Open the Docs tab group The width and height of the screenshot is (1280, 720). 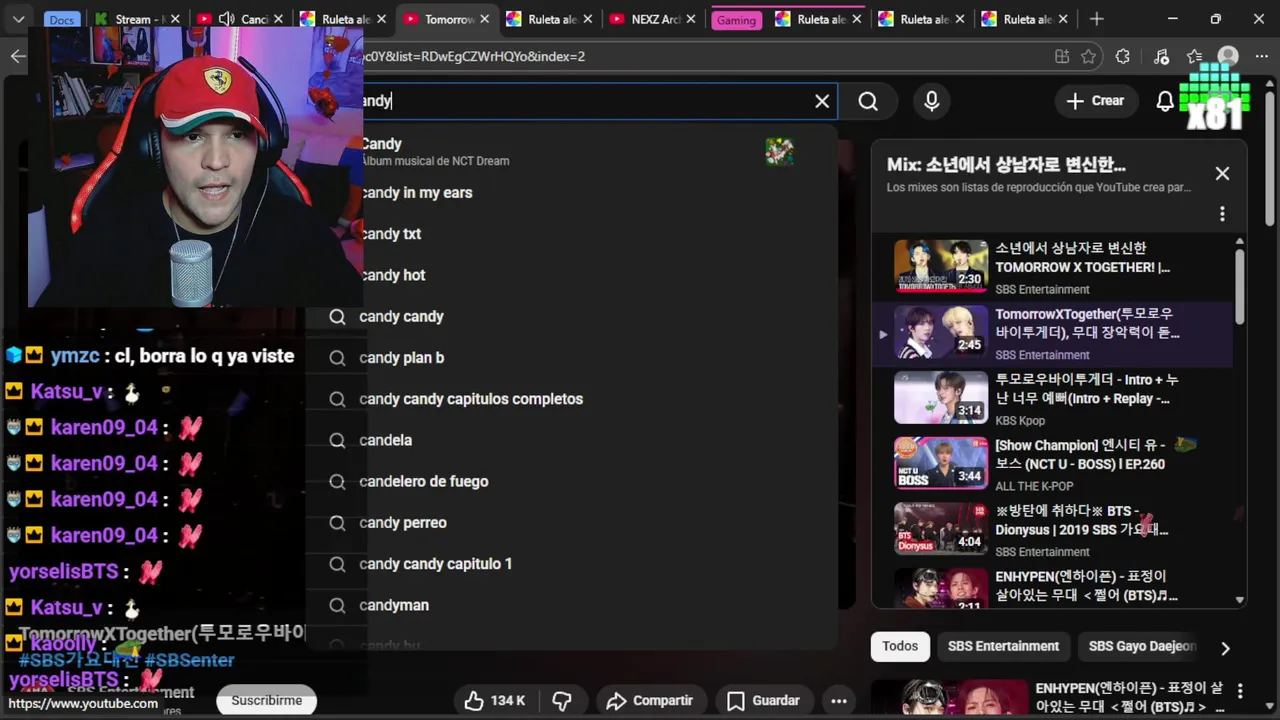[x=62, y=20]
